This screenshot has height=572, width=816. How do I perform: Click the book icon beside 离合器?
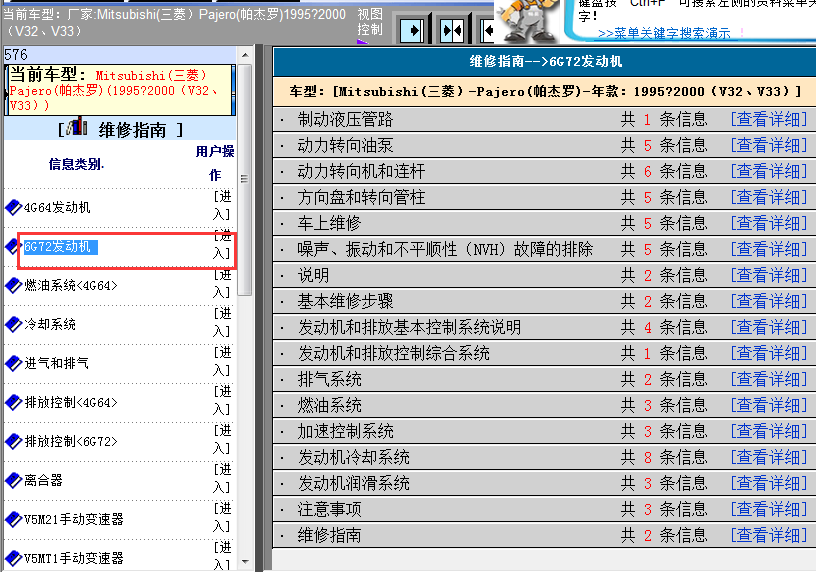[x=13, y=480]
